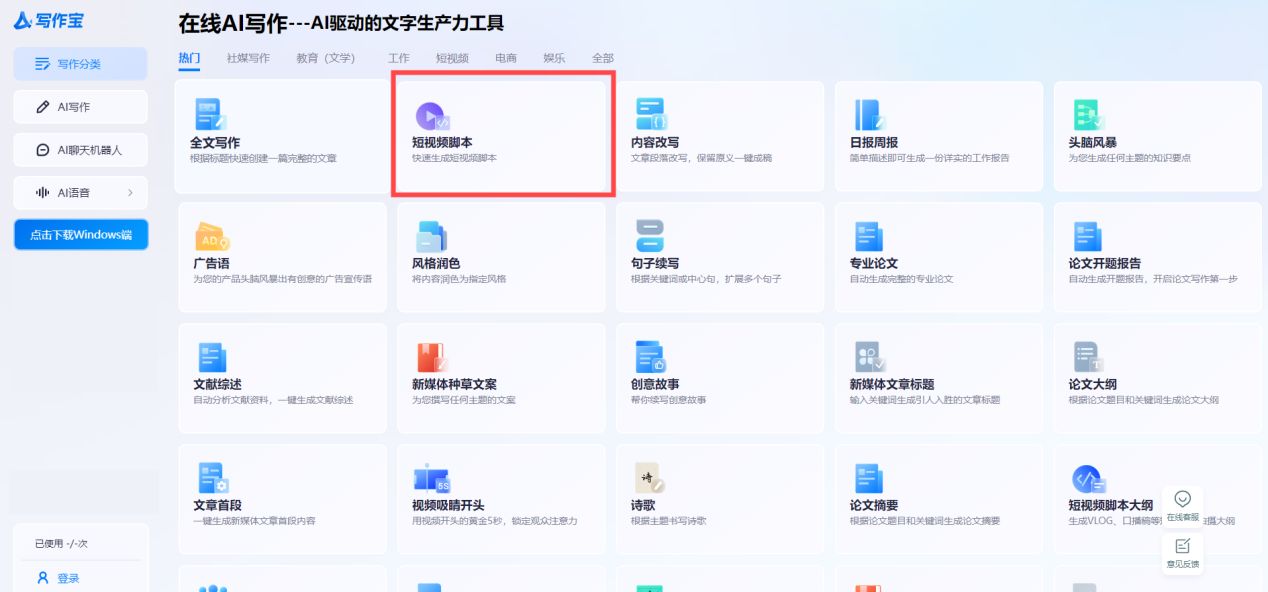This screenshot has height=592, width=1268.
Task: Click the 短视频脚本 purple play icon
Action: point(432,116)
